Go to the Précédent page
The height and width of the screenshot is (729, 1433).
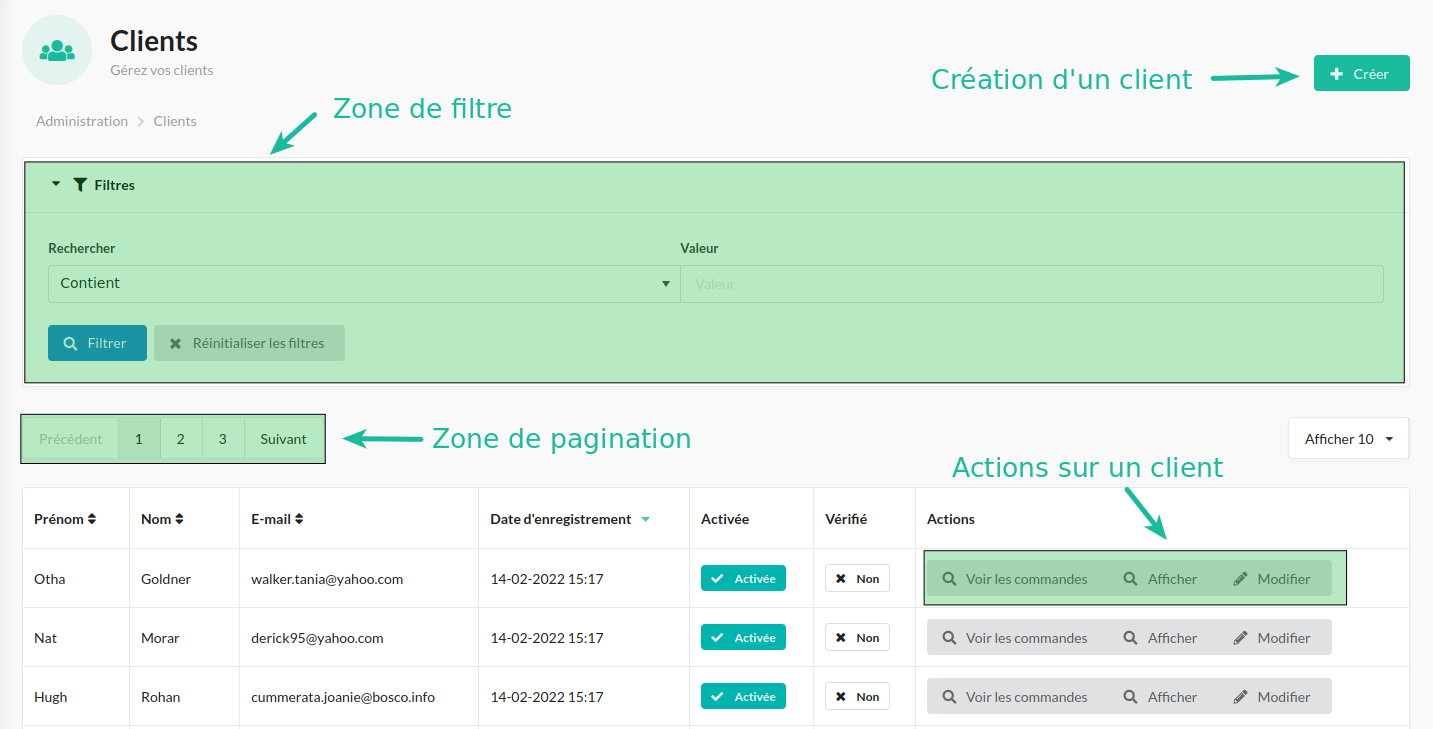click(71, 439)
